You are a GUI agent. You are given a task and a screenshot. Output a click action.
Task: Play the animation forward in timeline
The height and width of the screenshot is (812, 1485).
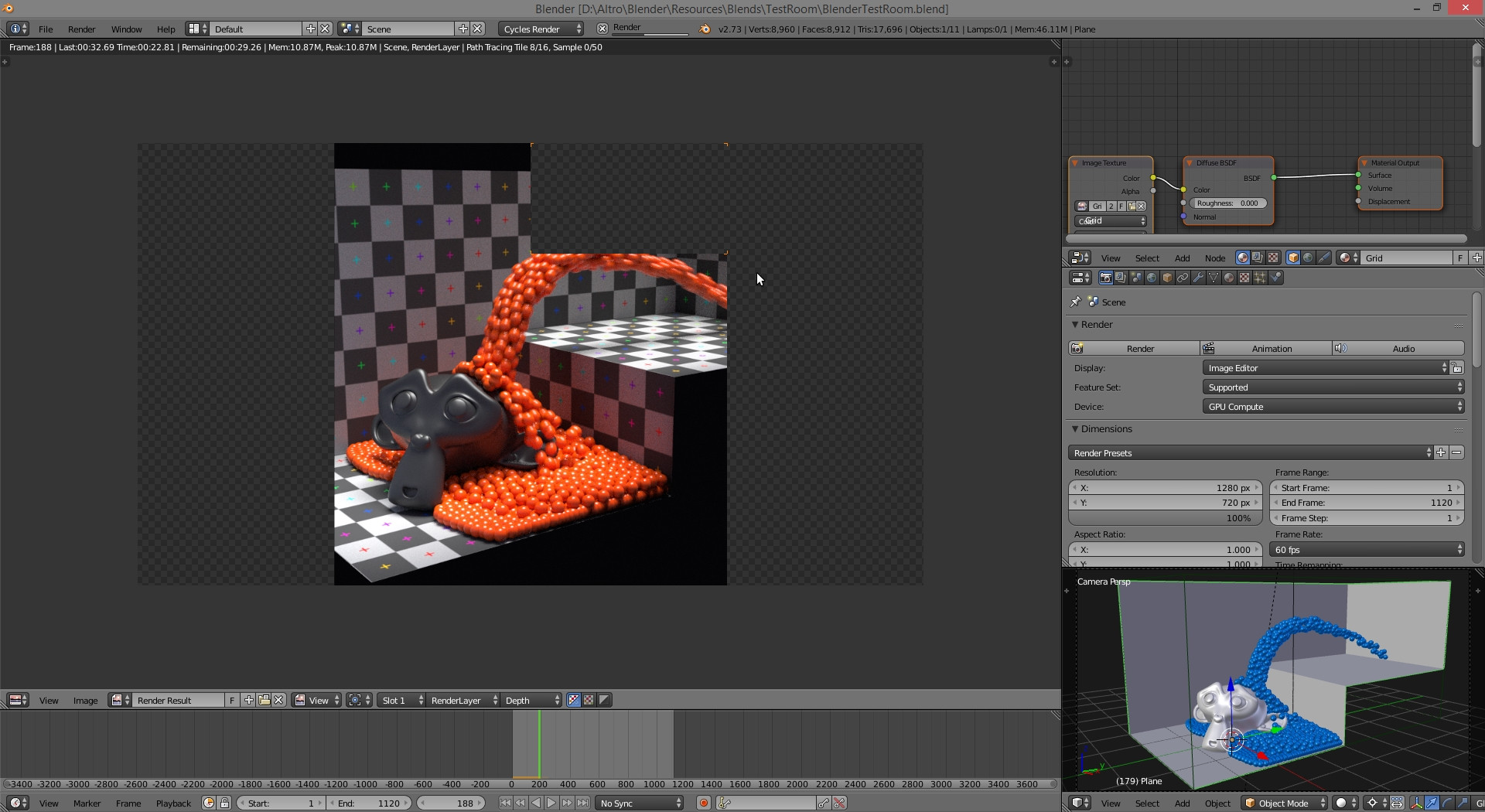click(x=551, y=803)
